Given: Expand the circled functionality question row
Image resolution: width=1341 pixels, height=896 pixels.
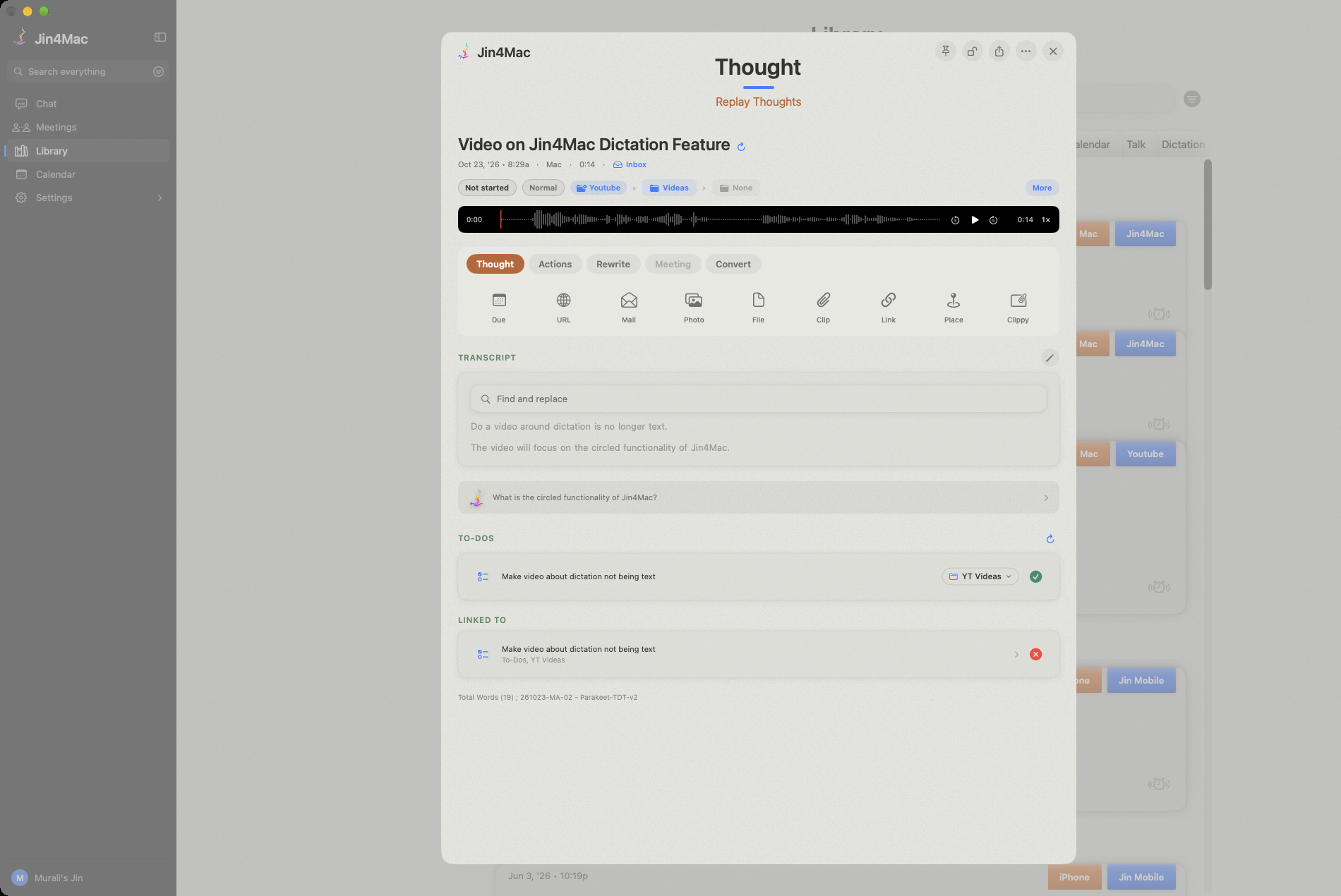Looking at the screenshot, I should (758, 497).
